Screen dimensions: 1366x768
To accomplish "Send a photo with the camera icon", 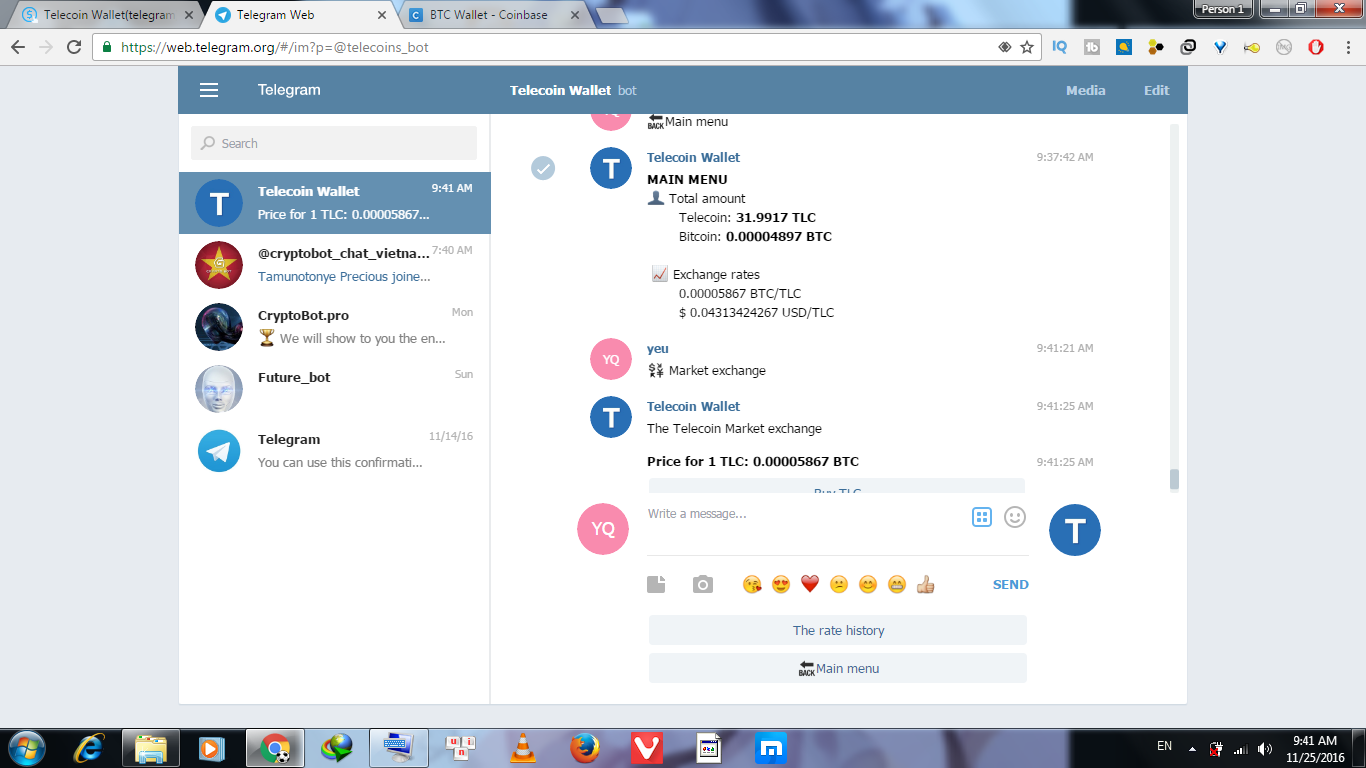I will pos(703,584).
